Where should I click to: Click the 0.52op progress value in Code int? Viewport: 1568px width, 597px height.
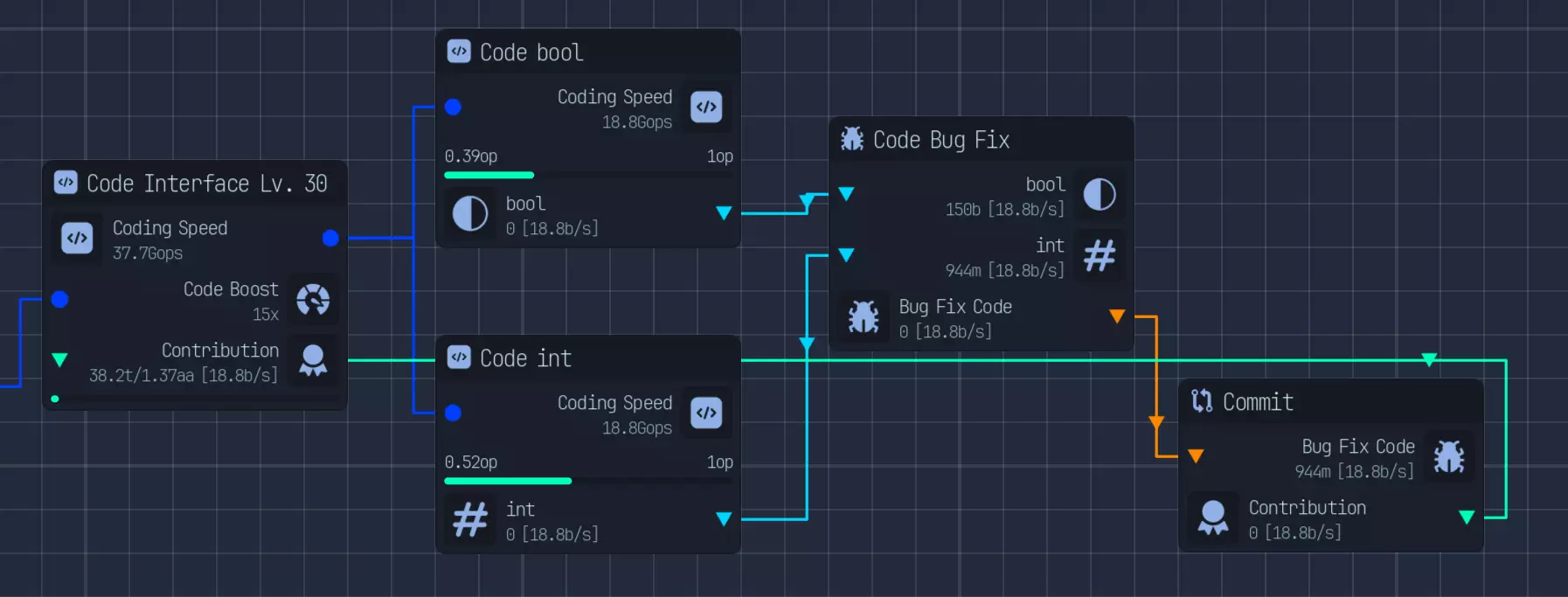[471, 462]
